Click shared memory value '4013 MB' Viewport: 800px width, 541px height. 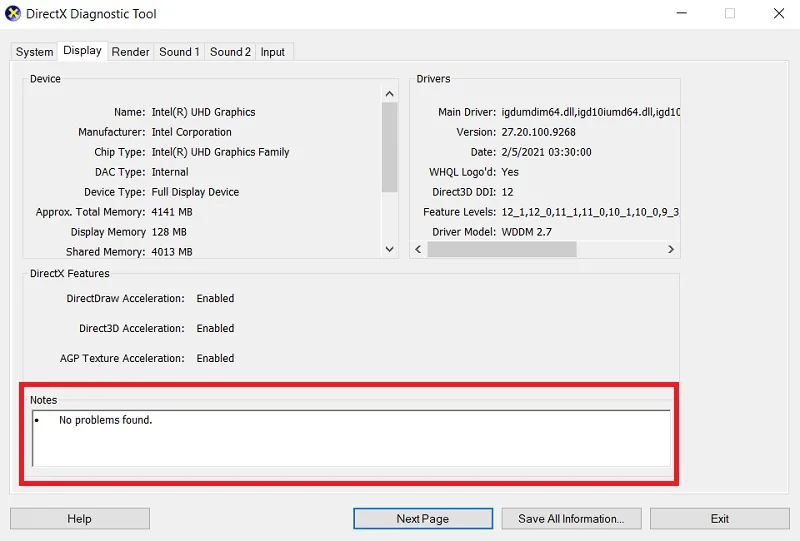172,252
